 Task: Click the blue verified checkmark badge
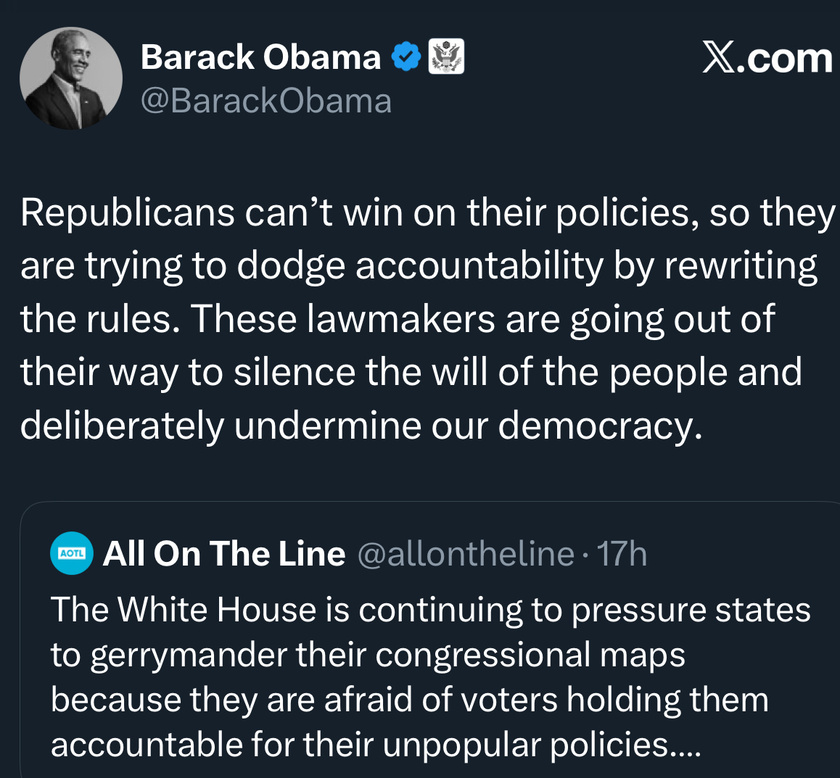[406, 56]
